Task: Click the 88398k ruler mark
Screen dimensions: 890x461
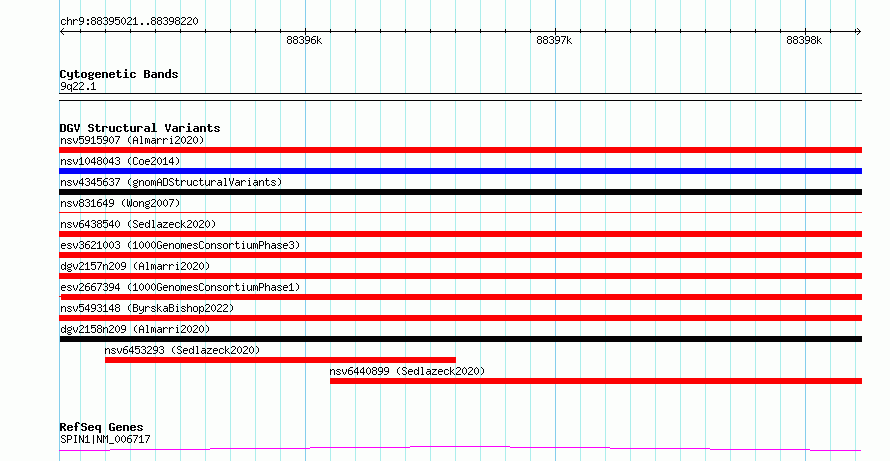Action: (804, 40)
